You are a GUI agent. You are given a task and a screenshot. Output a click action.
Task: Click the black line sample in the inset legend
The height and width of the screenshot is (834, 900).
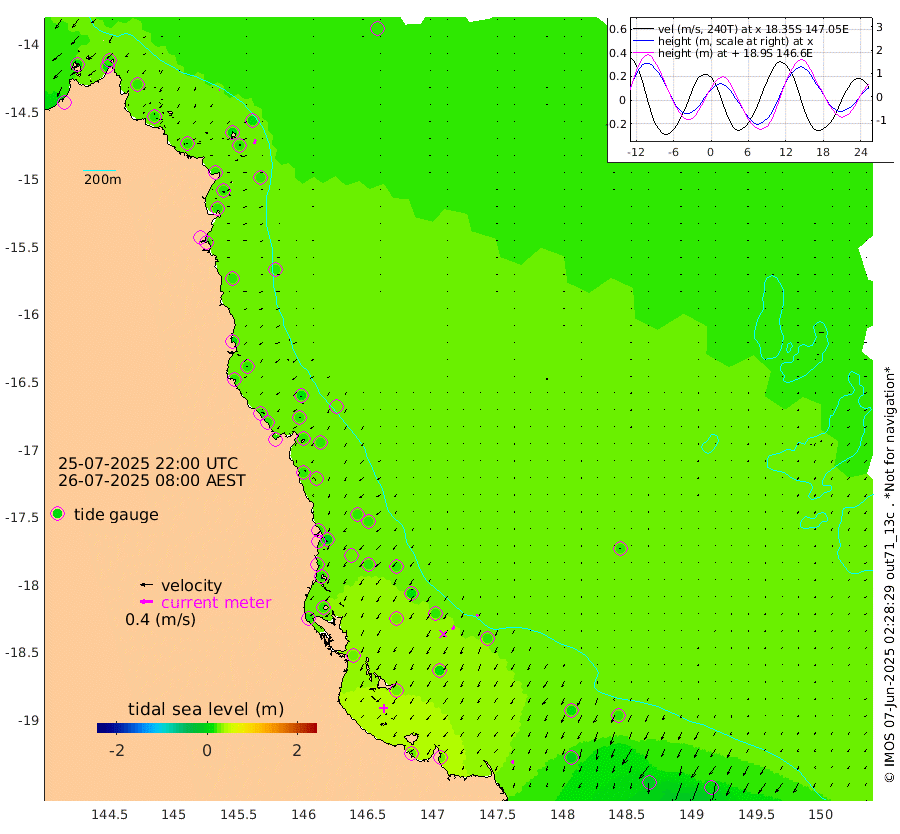point(643,29)
